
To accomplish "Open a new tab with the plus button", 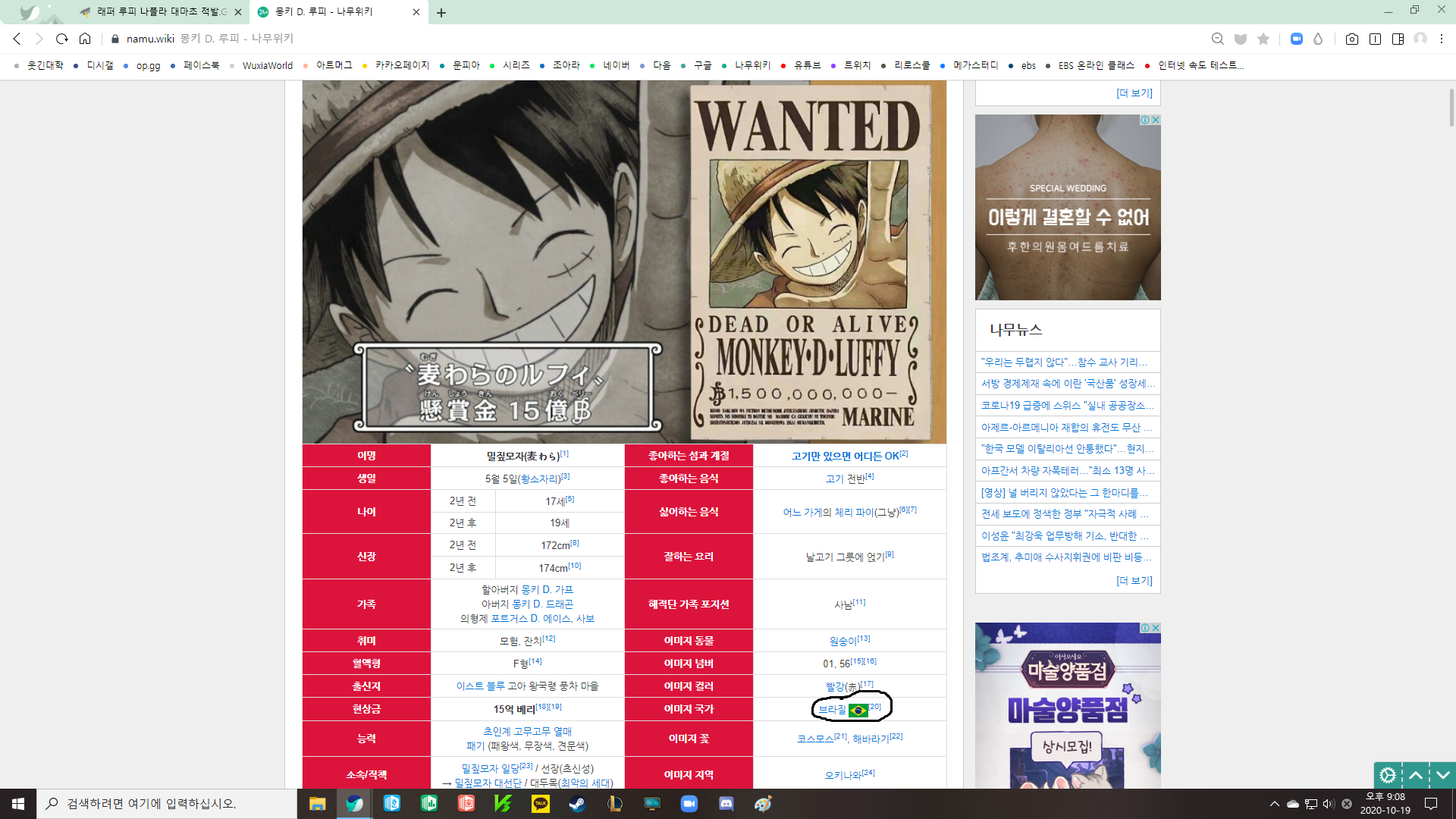I will [441, 12].
